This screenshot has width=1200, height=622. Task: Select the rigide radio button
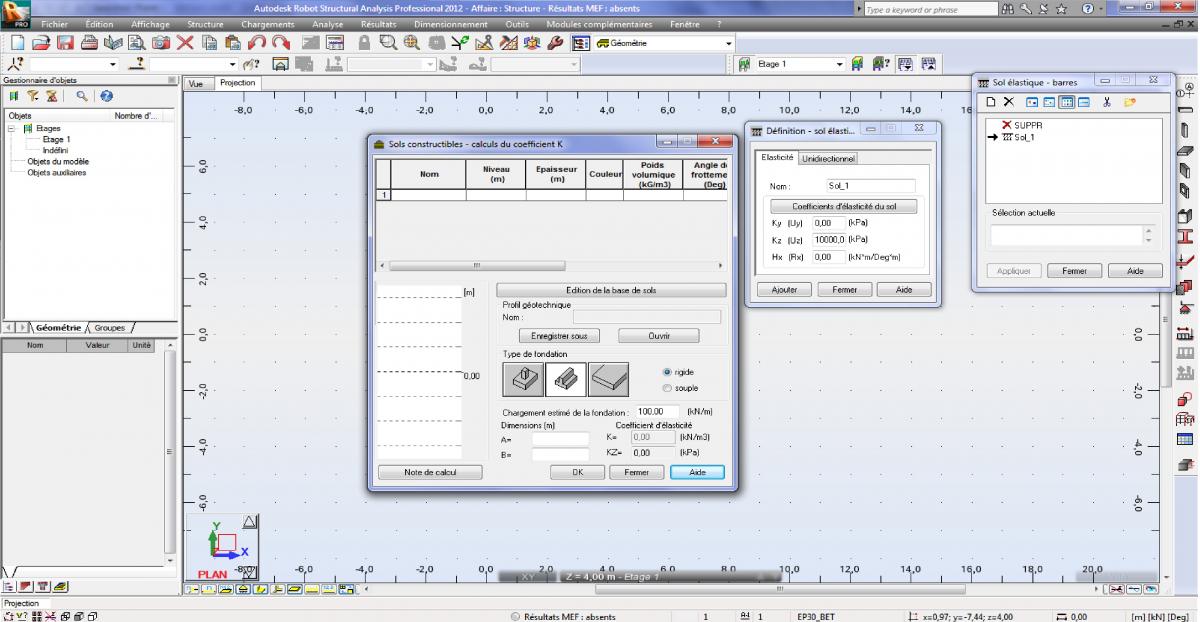(668, 371)
